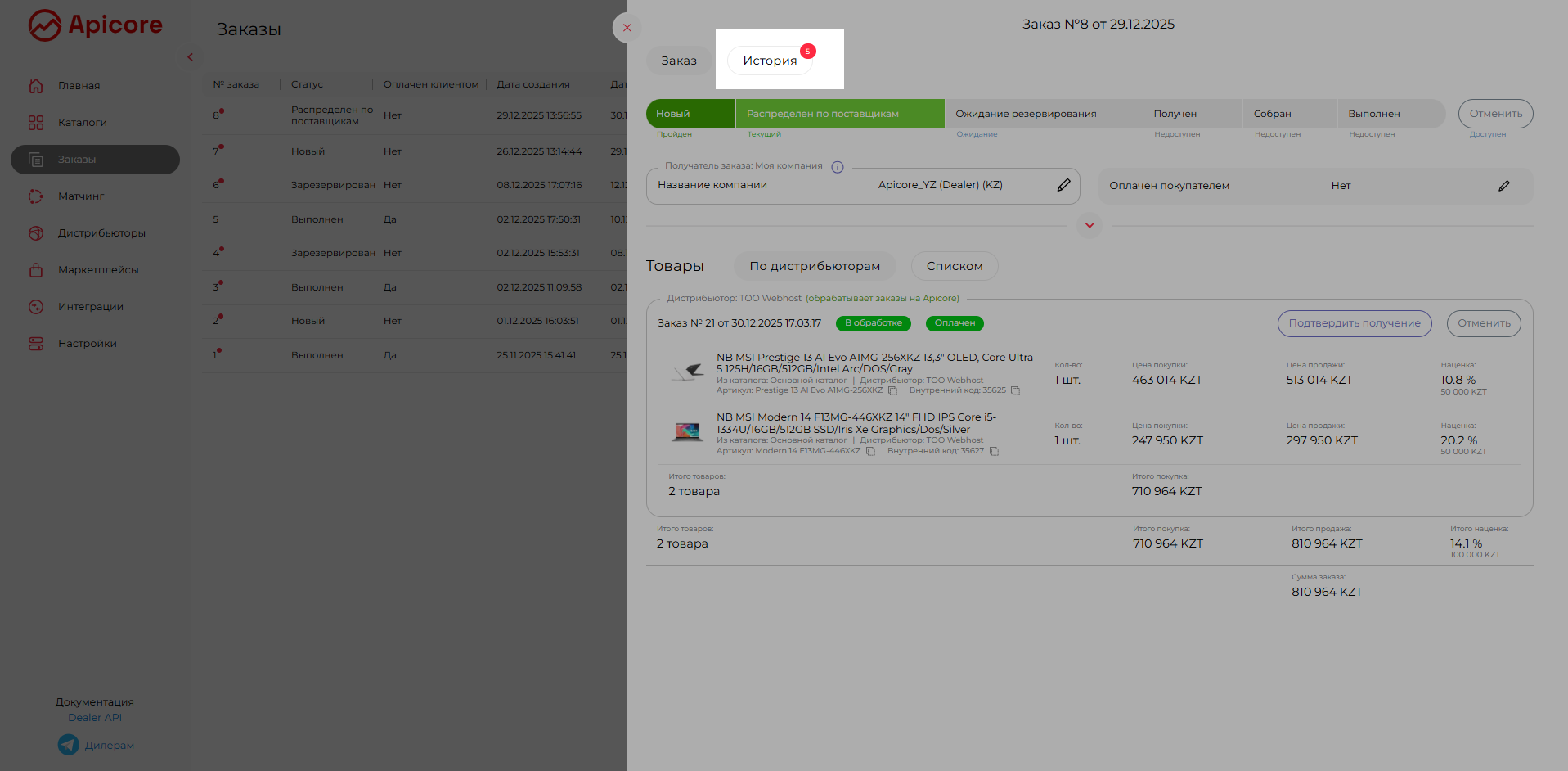Screen dimensions: 1568x771
Task: Show products По дистрибьюторам
Action: point(814,266)
